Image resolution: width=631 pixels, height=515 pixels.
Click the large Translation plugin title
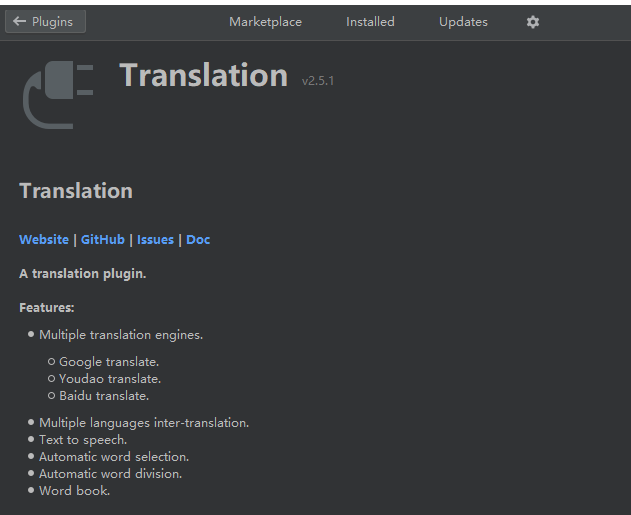click(204, 76)
